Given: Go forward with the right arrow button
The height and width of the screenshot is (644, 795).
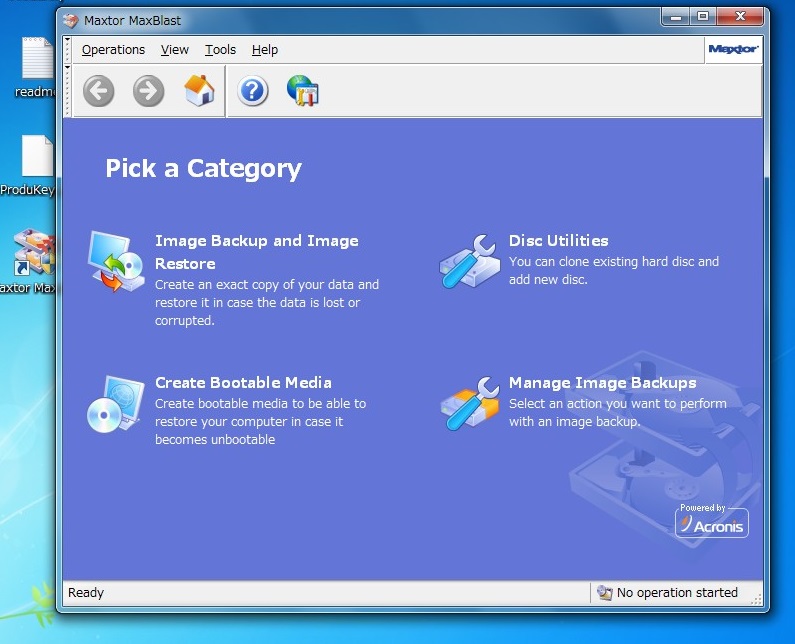Looking at the screenshot, I should tap(149, 91).
